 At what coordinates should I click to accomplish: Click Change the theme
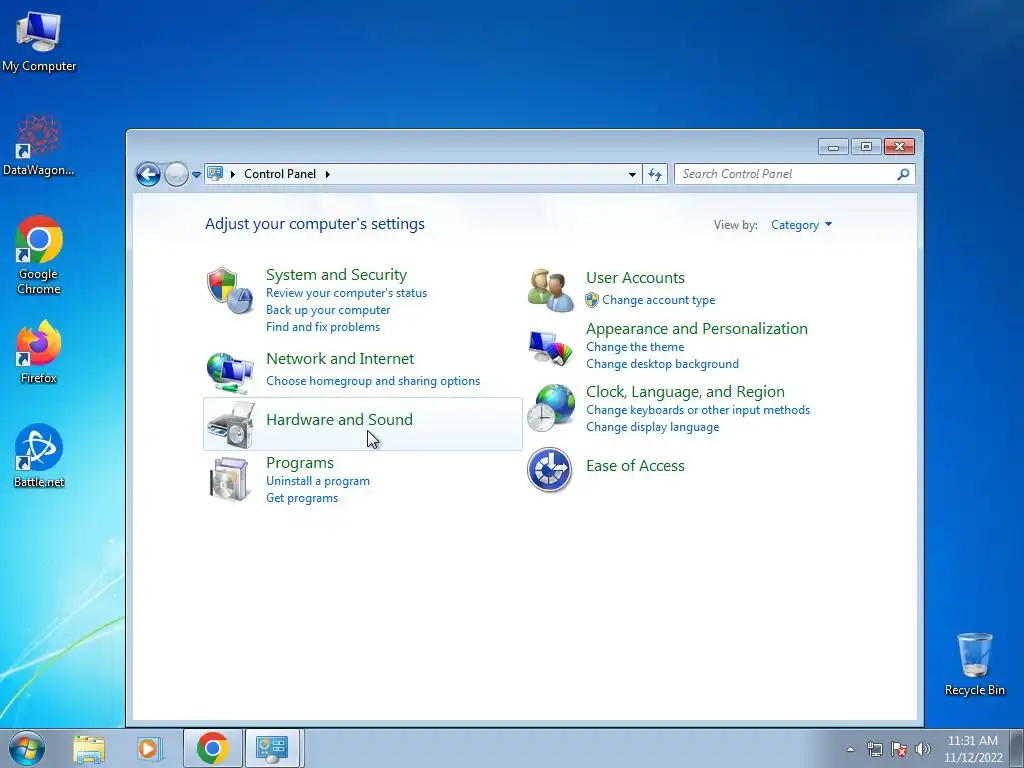[635, 347]
